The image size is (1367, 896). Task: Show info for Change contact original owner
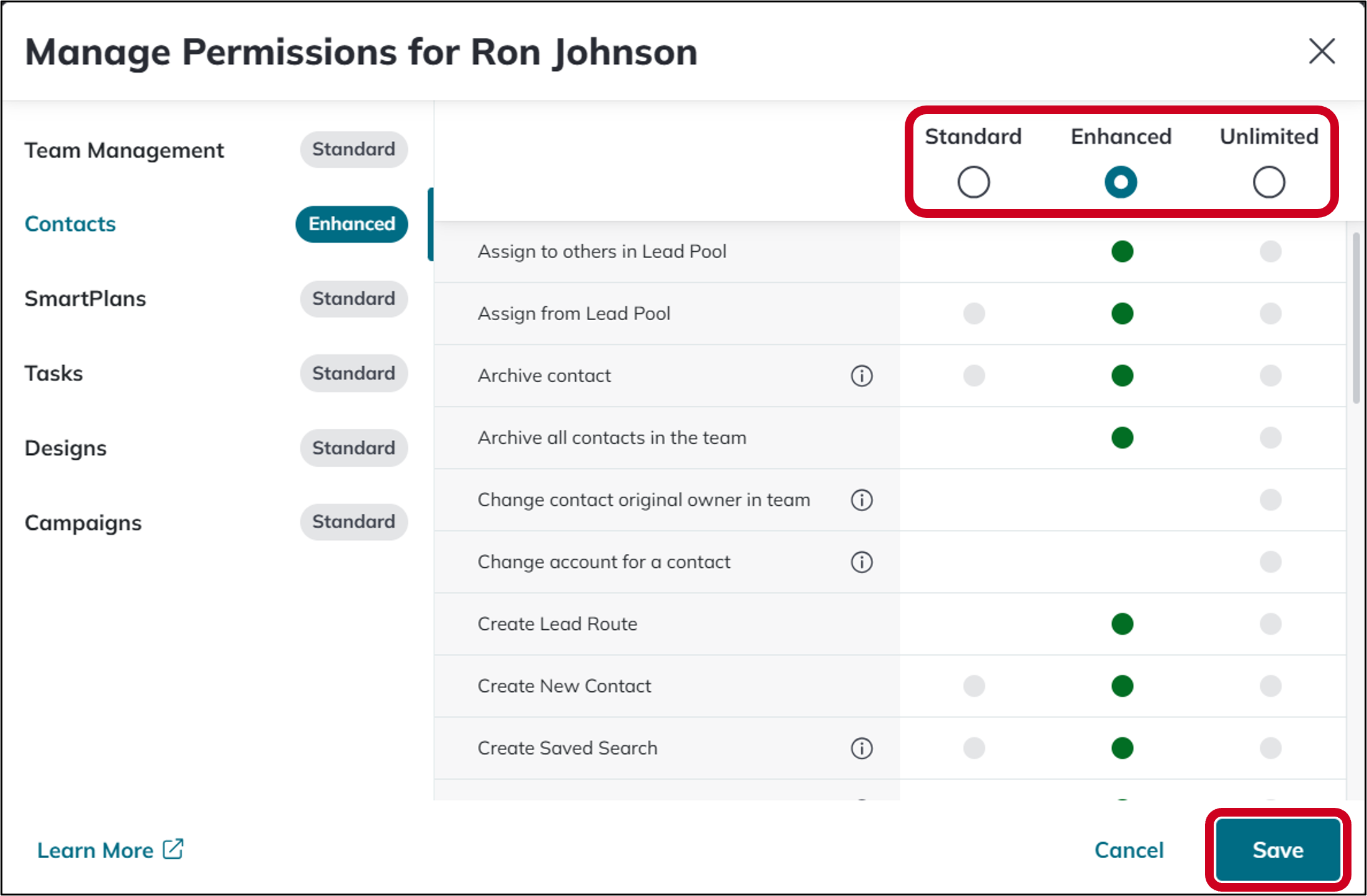(x=861, y=500)
